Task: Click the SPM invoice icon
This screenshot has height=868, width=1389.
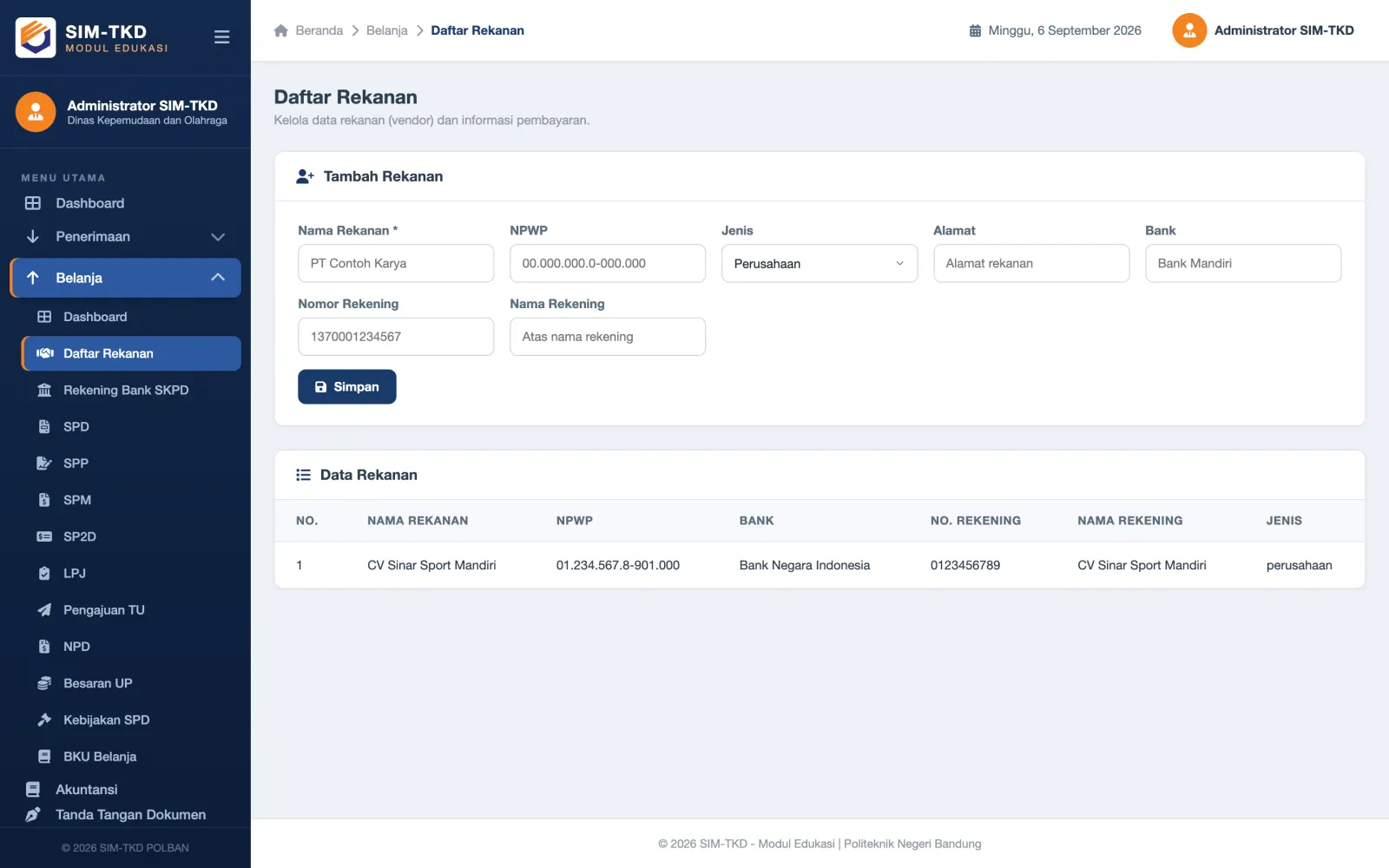Action: pos(44,500)
